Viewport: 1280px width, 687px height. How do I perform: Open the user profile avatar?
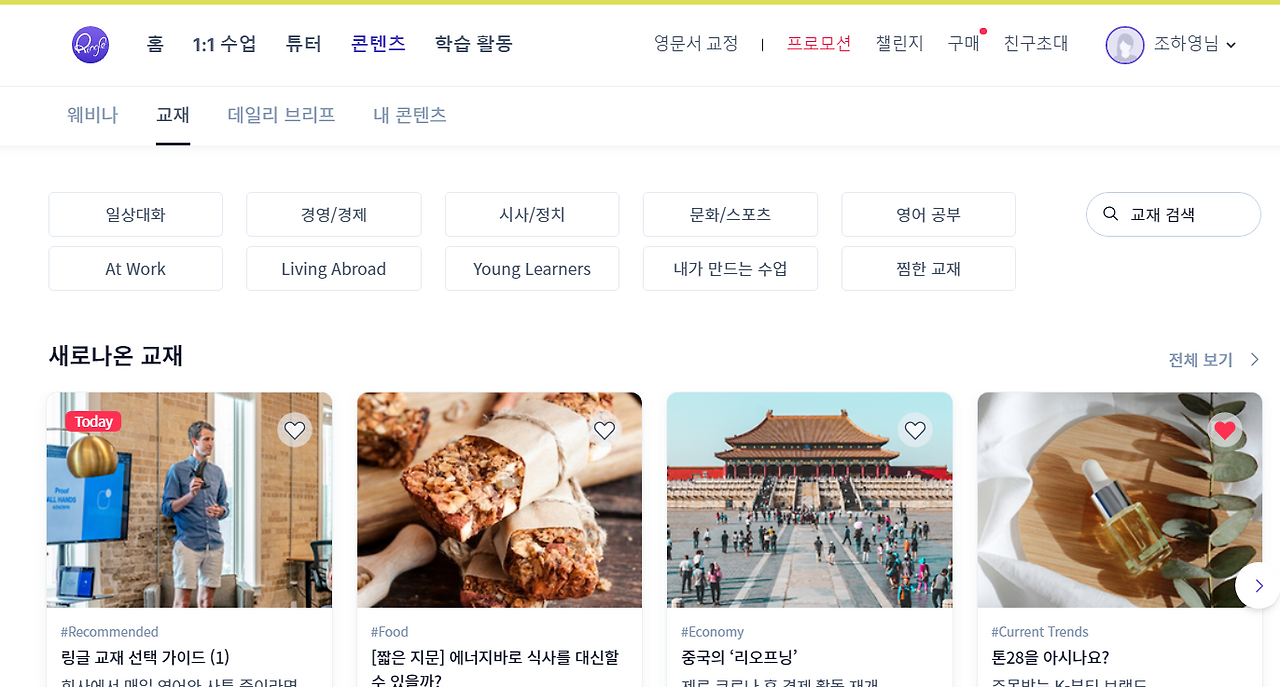point(1125,45)
